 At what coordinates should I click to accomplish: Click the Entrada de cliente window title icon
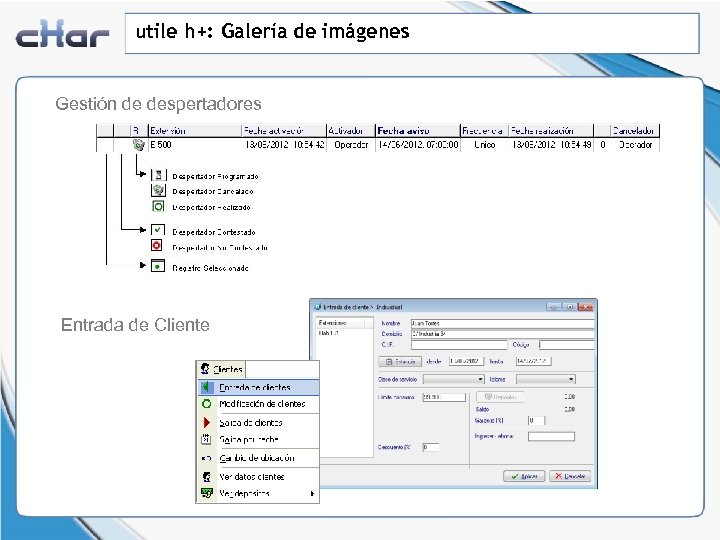point(317,307)
